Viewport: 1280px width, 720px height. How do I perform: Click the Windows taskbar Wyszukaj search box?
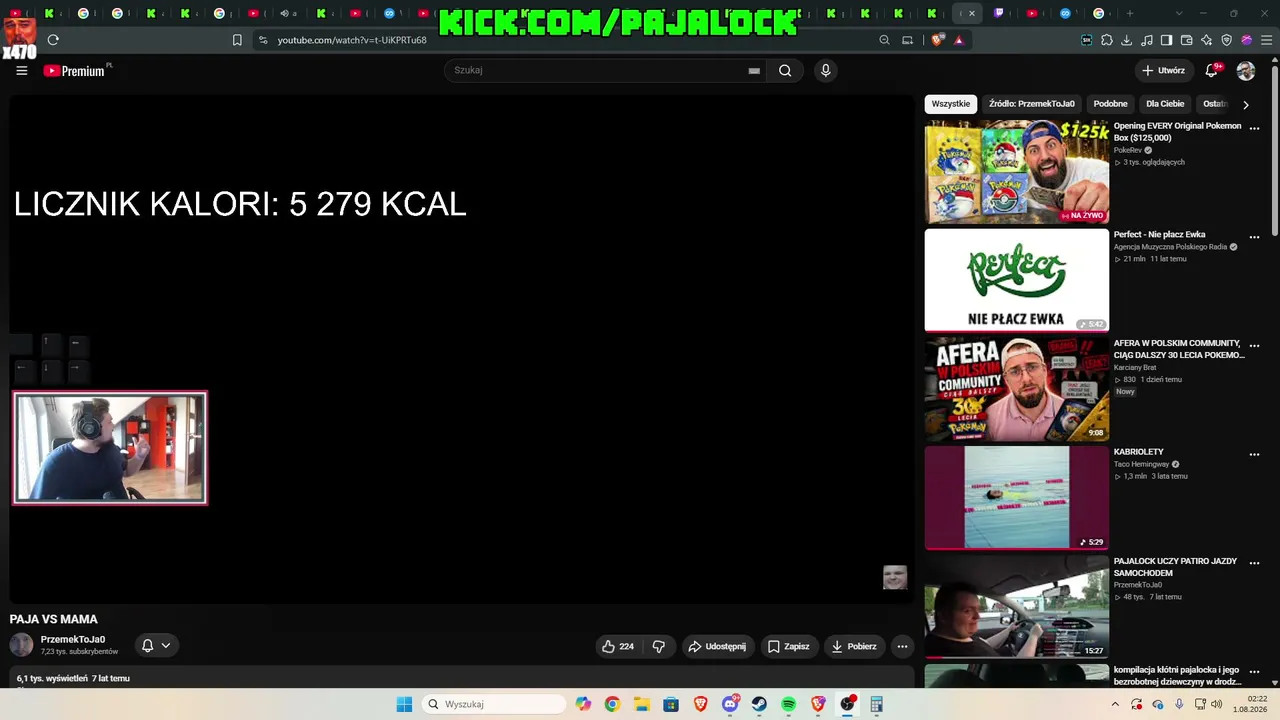click(x=494, y=704)
